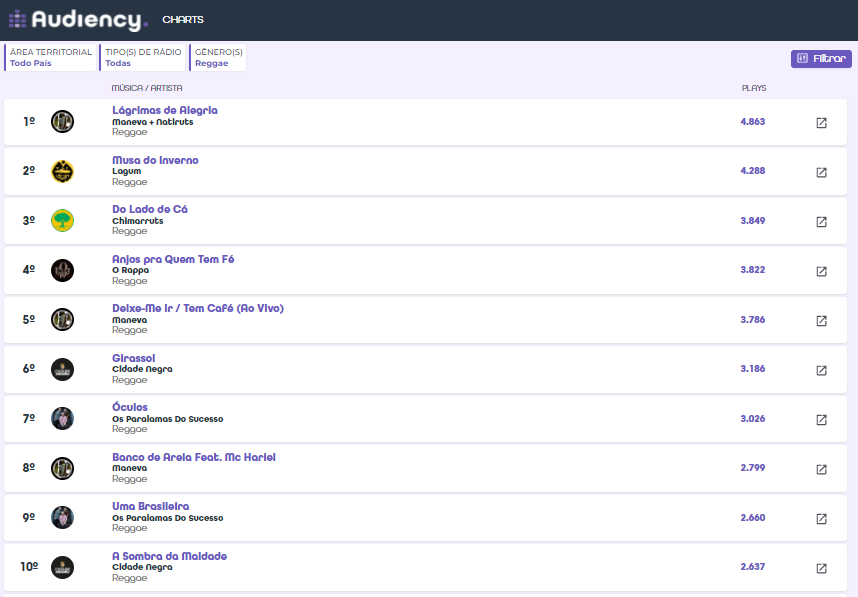Click the MÚSICA / ARTISTA column header
This screenshot has height=597, width=858.
point(147,88)
